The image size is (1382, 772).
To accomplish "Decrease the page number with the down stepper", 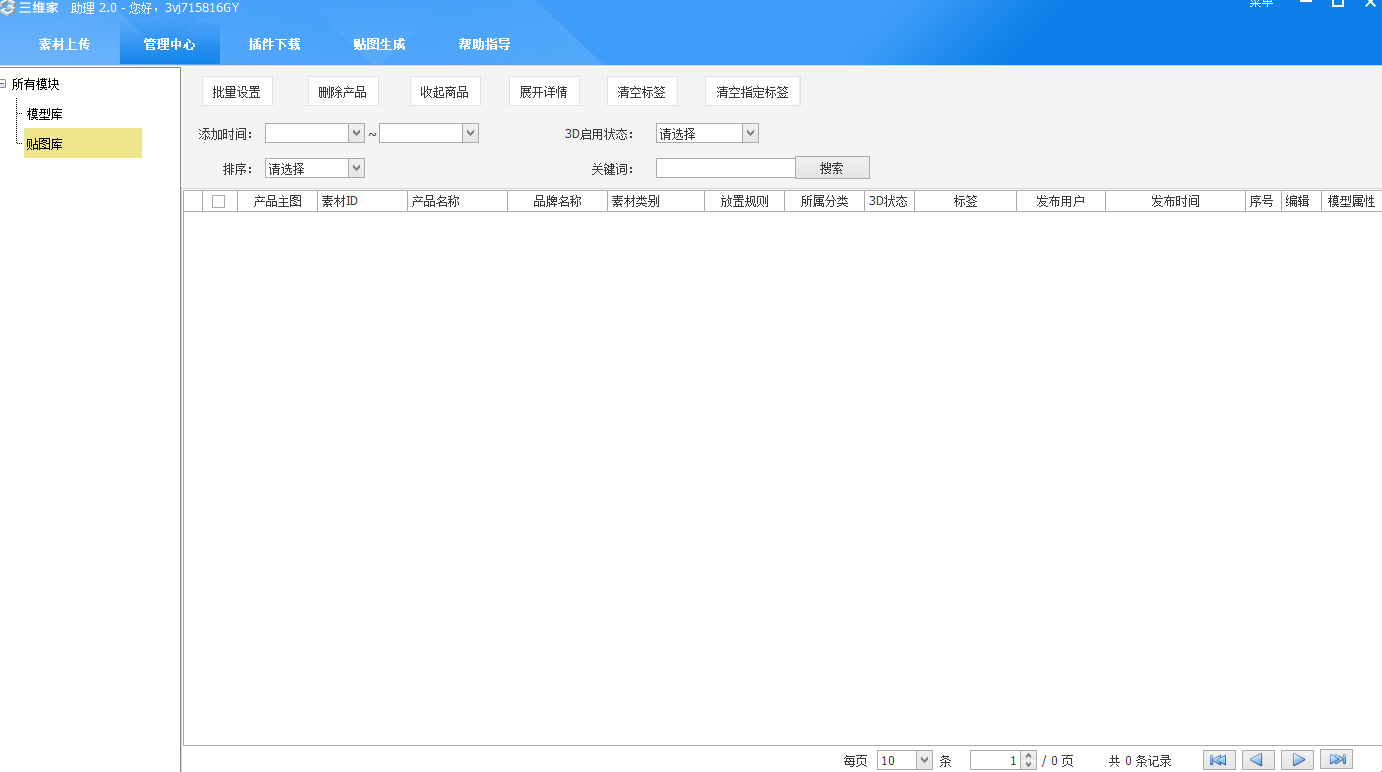I will pos(1028,765).
